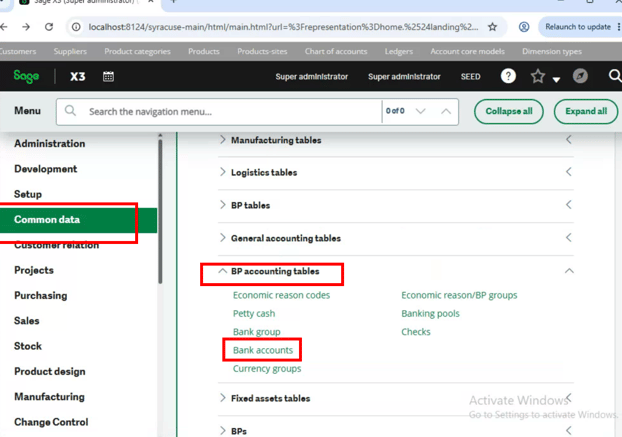The height and width of the screenshot is (437, 622).
Task: Open Suppliers bookmark
Action: [70, 52]
